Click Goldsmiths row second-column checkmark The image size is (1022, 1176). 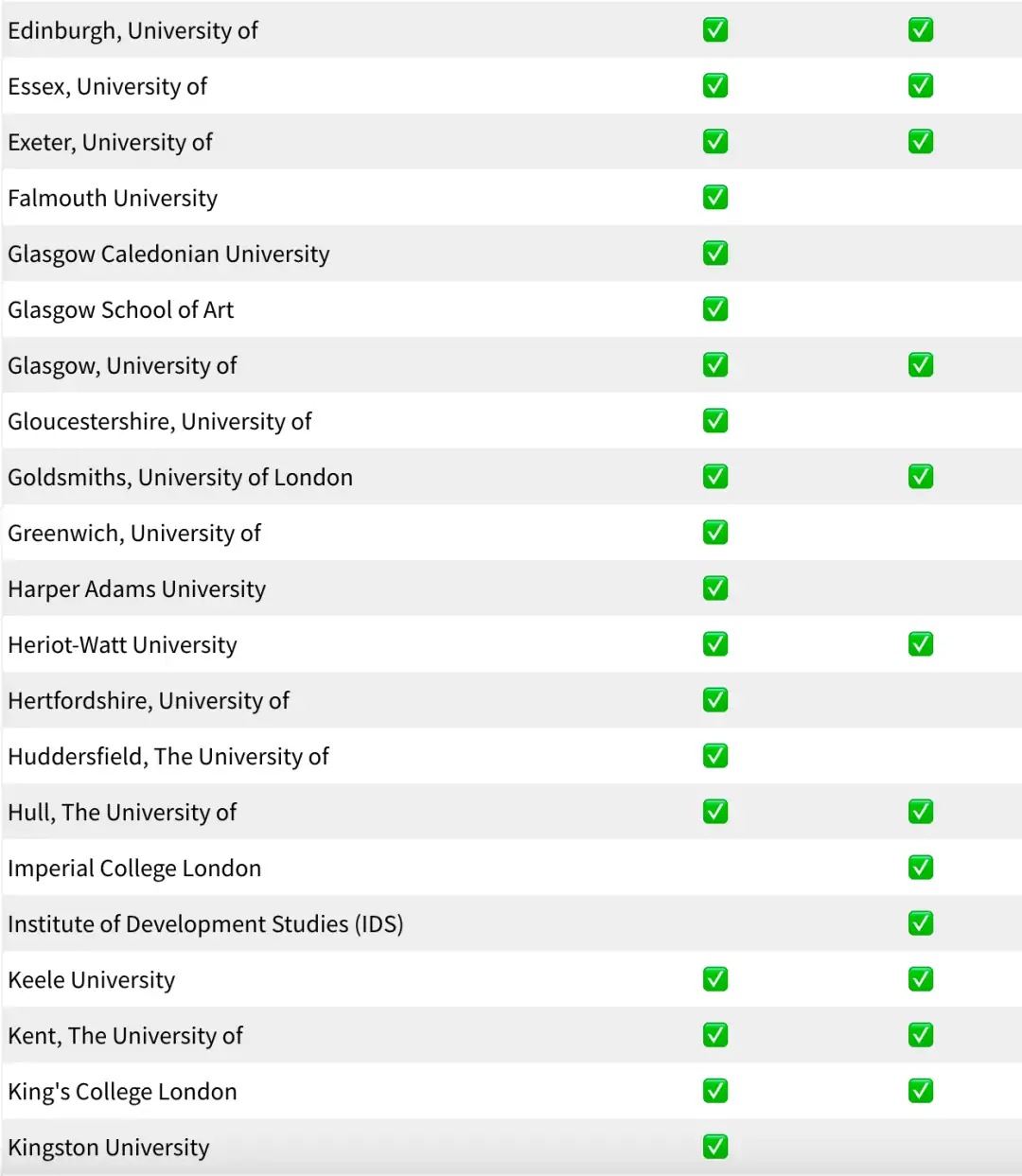click(921, 477)
